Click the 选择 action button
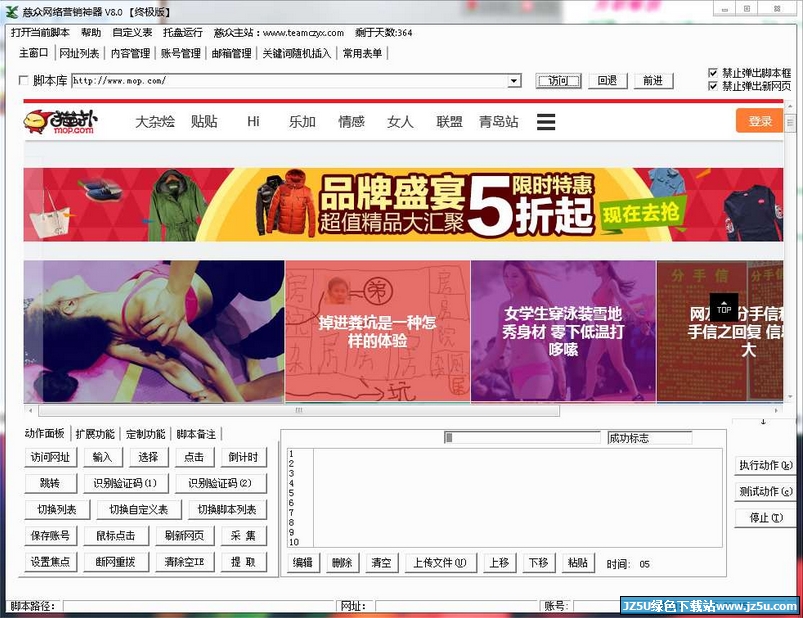The width and height of the screenshot is (803, 618). 149,457
